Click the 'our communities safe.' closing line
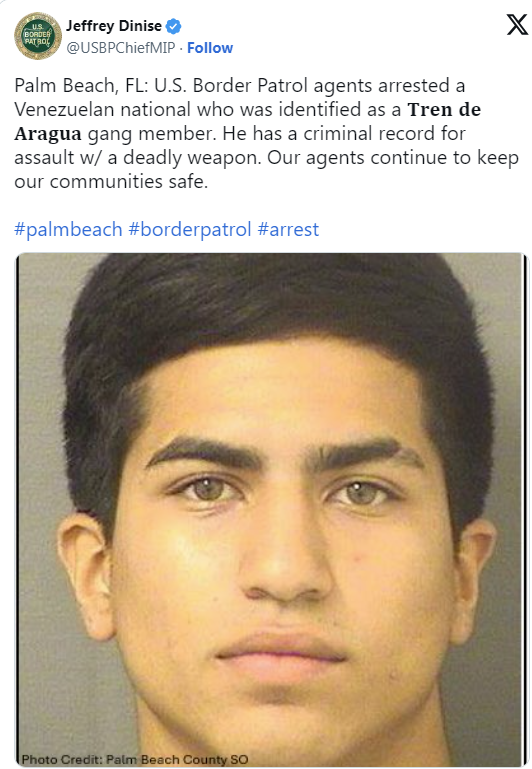This screenshot has height=769, width=532. [111, 182]
